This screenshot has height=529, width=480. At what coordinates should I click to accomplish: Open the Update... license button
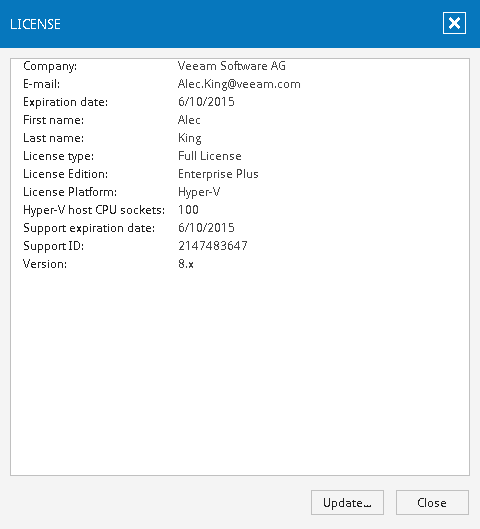pos(347,502)
